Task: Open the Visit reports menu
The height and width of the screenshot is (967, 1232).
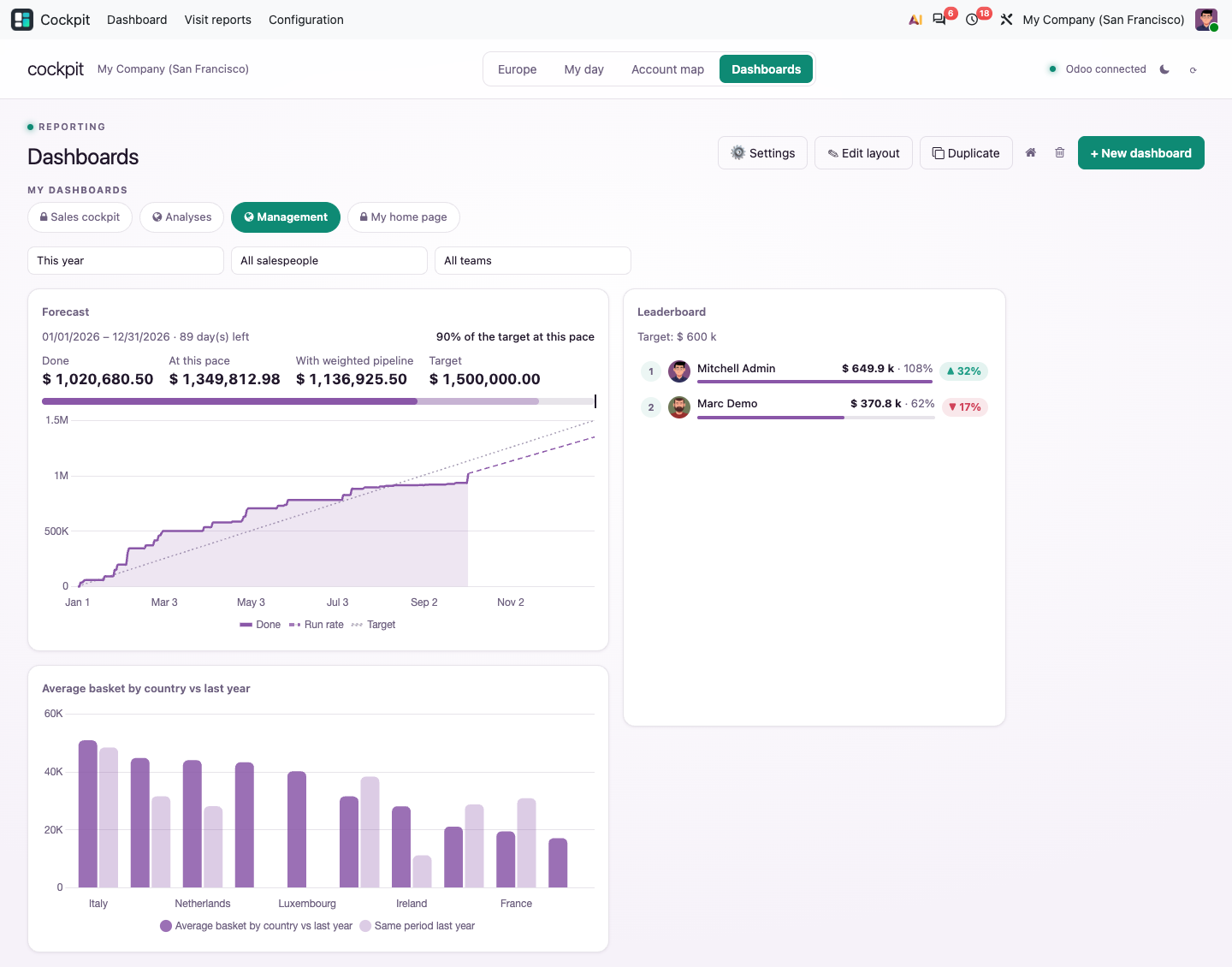Action: click(x=218, y=20)
